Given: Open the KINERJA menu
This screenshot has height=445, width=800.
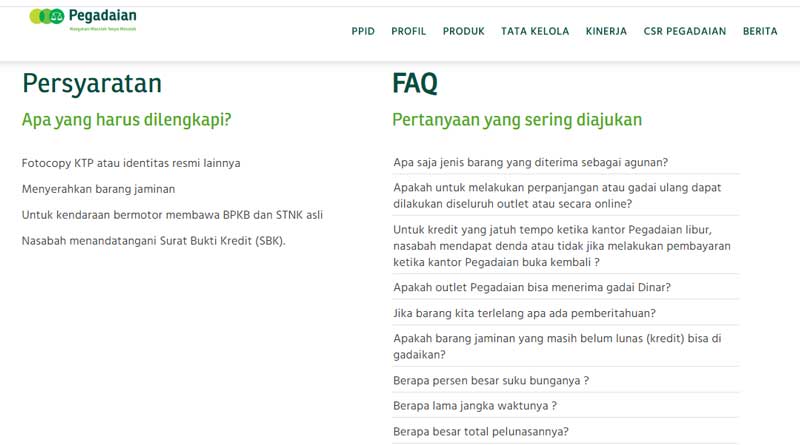Looking at the screenshot, I should pyautogui.click(x=606, y=31).
